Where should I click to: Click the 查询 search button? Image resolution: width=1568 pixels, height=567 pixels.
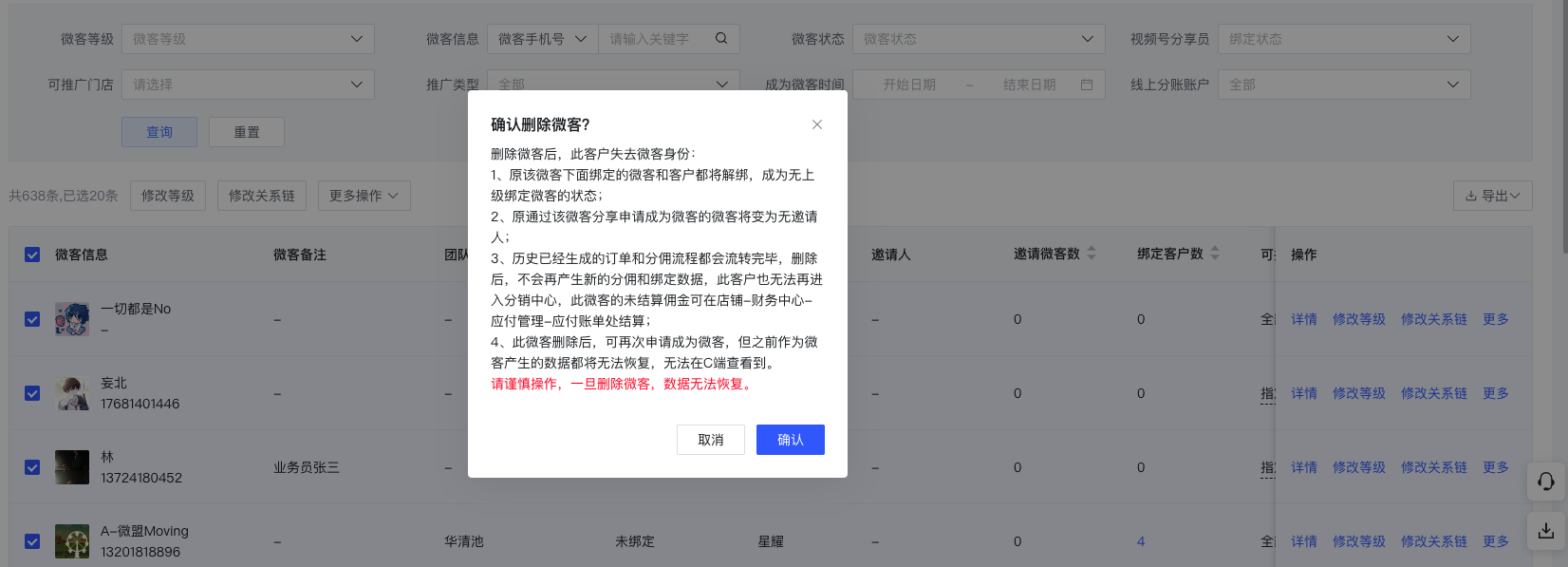tap(159, 132)
